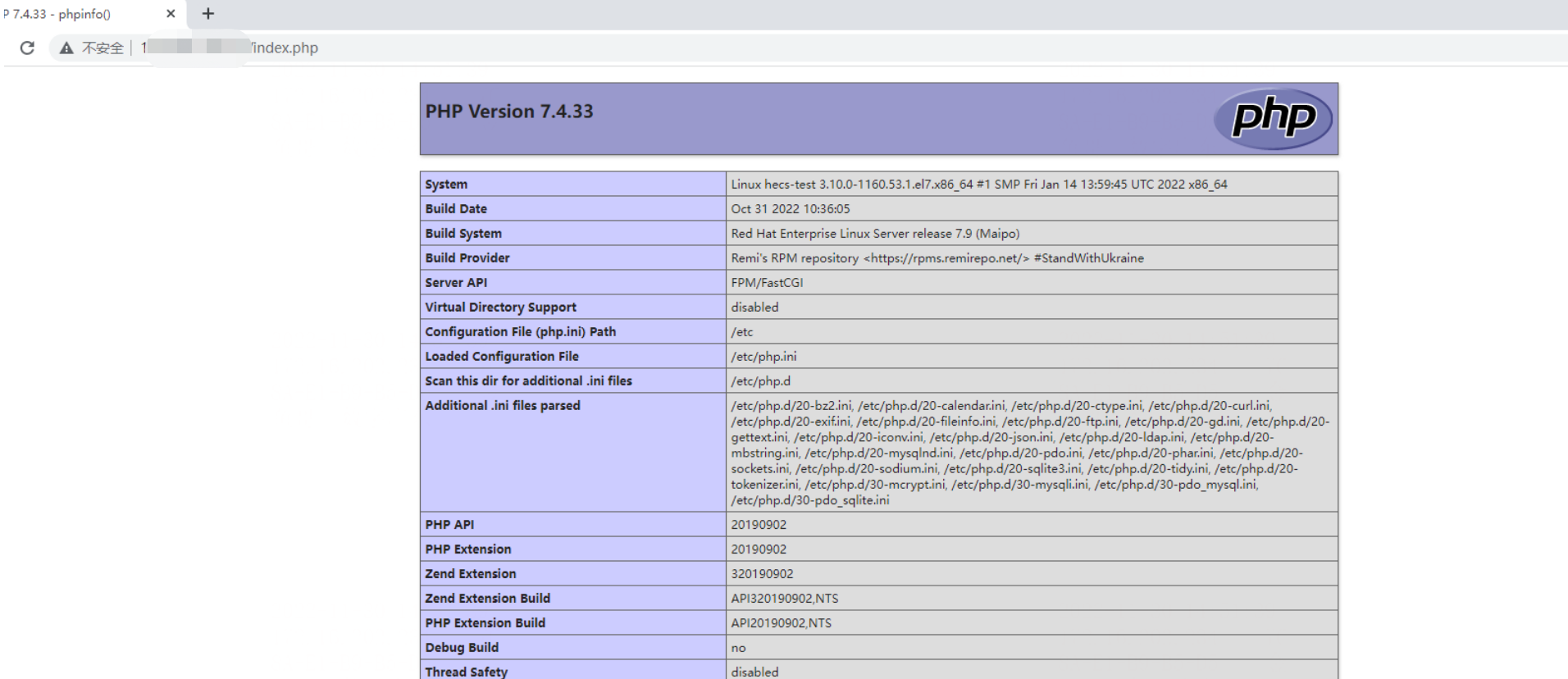Click Additional .ini files parsed label
The height and width of the screenshot is (679, 1568).
[x=502, y=406]
